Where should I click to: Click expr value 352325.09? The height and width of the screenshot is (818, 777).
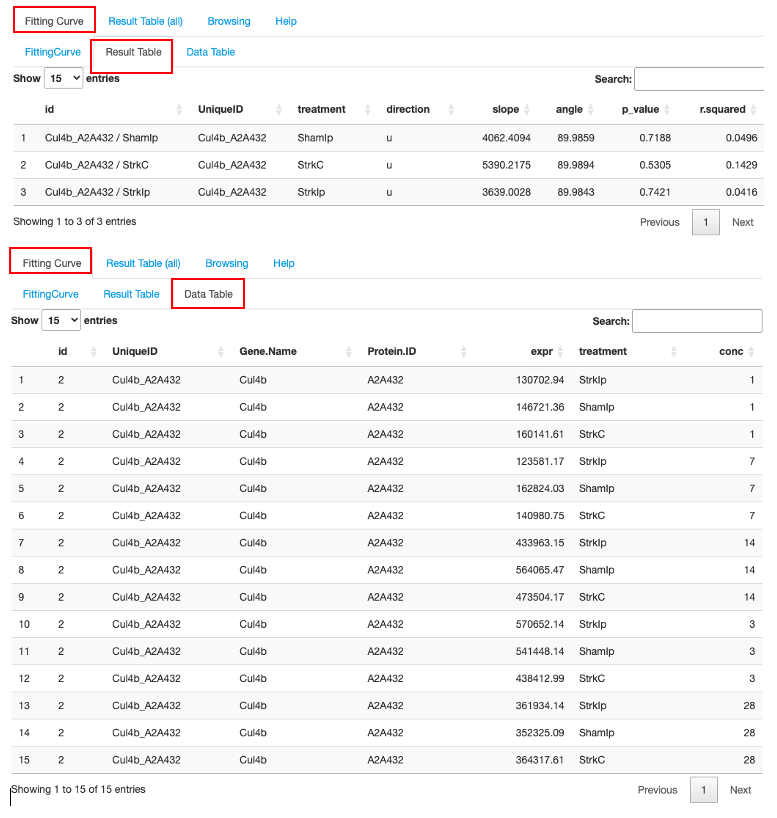[540, 732]
